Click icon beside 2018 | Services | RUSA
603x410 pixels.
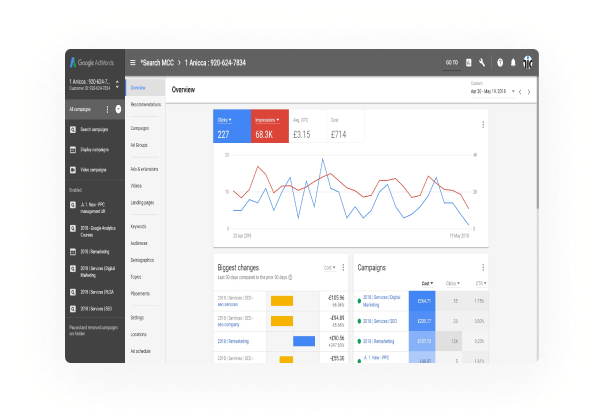(73, 292)
